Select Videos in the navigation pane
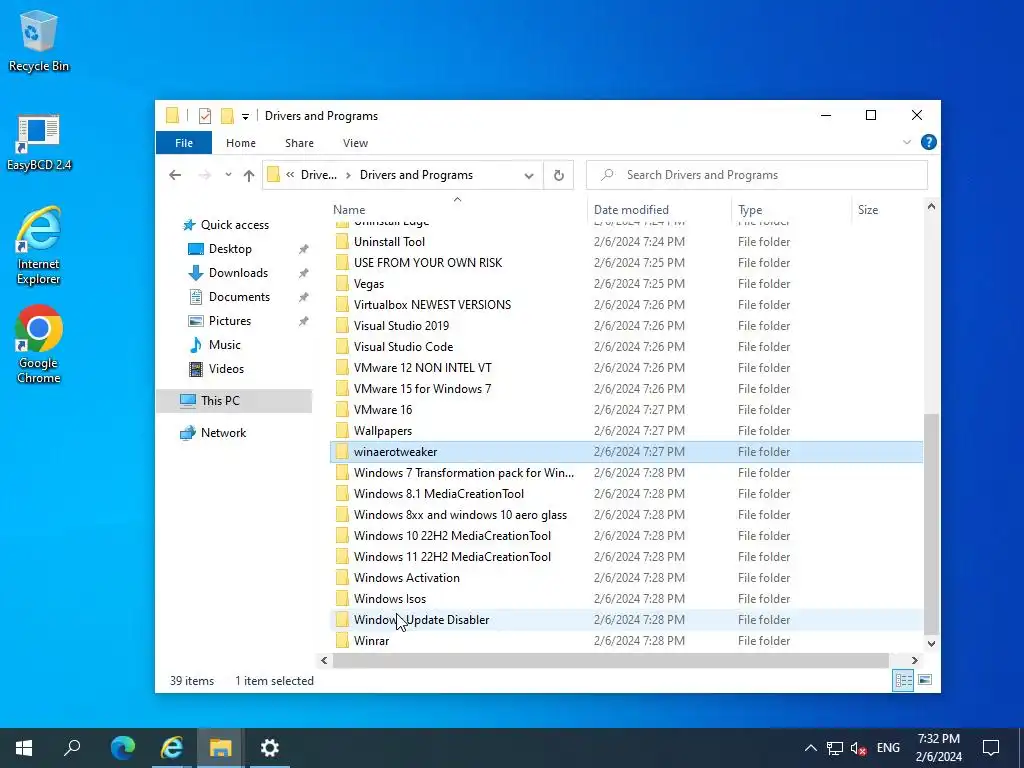 [226, 369]
